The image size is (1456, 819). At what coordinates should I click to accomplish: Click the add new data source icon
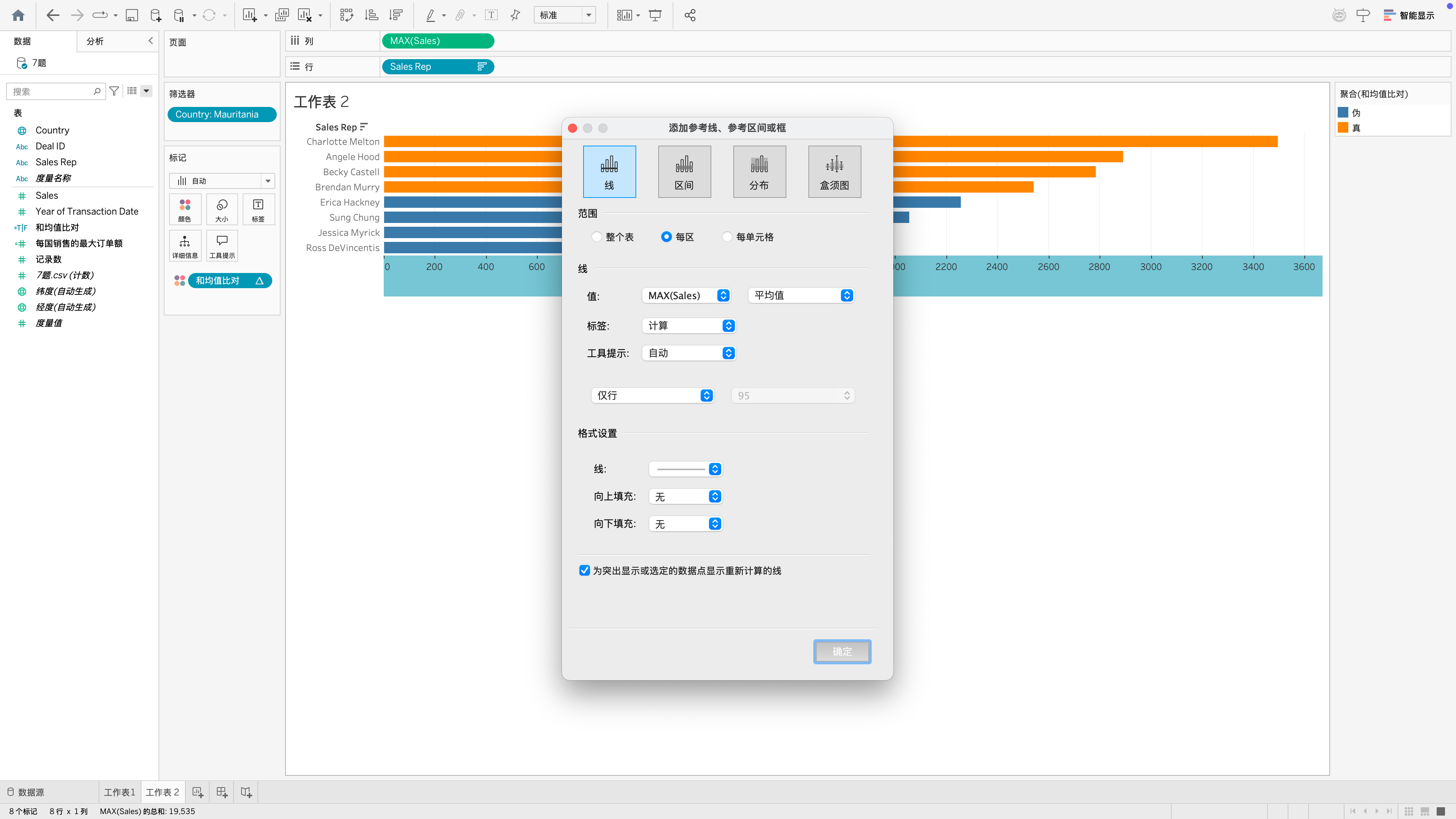pos(155,15)
